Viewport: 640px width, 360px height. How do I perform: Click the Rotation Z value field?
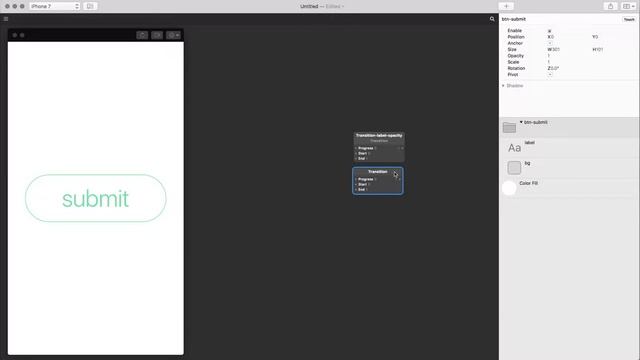coord(553,68)
